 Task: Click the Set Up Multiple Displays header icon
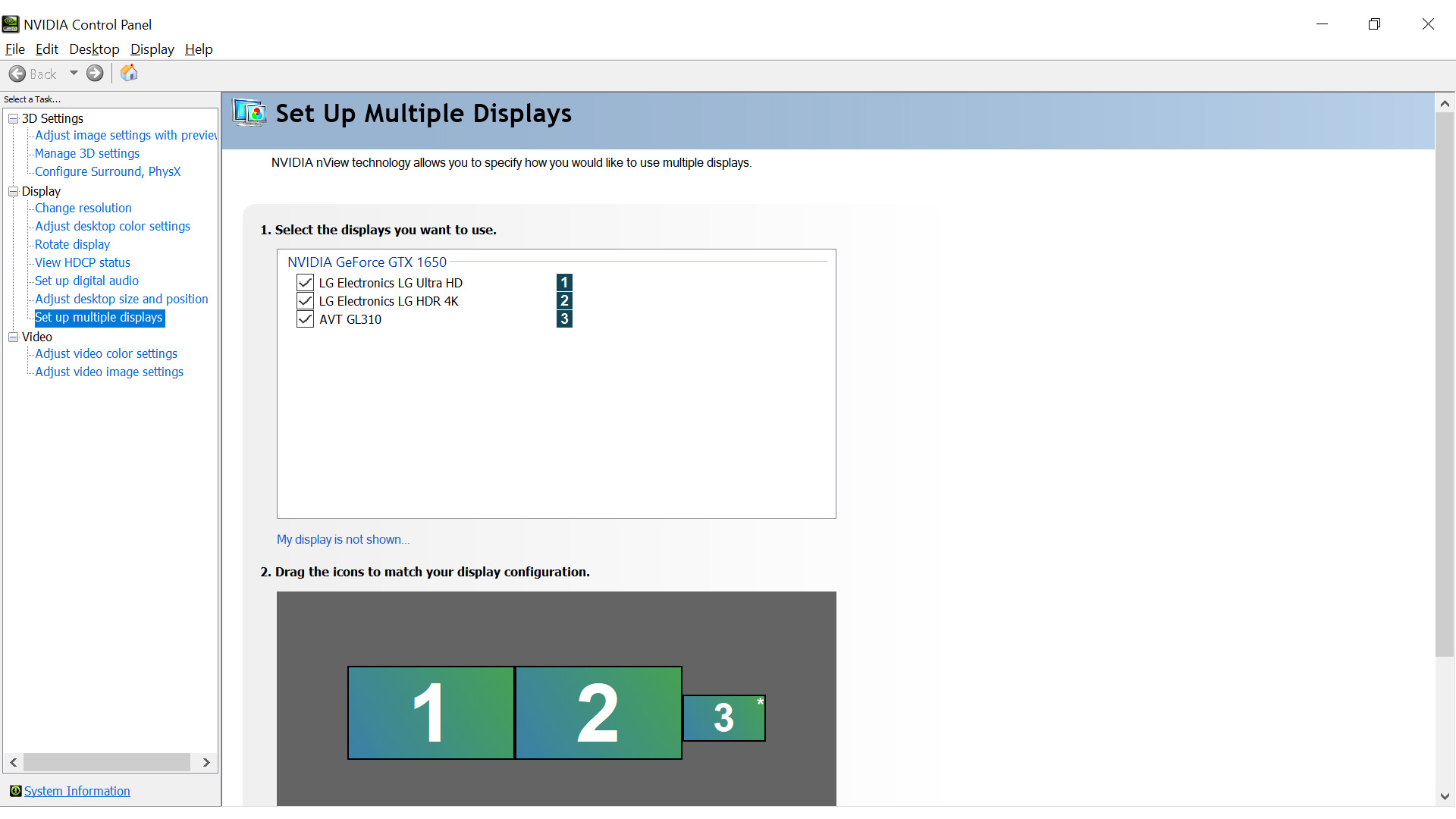pos(249,113)
